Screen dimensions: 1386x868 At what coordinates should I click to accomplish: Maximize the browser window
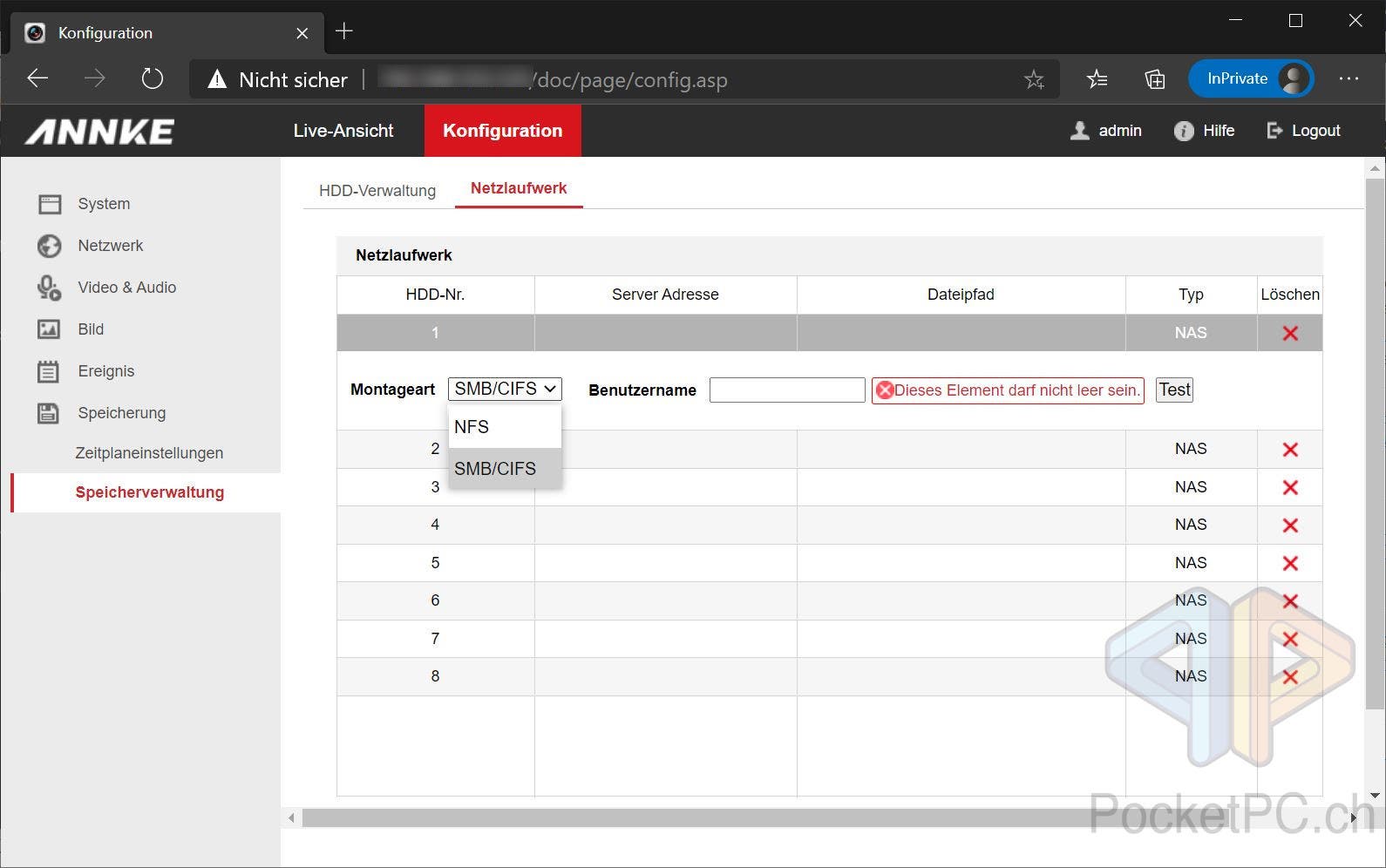tap(1295, 20)
